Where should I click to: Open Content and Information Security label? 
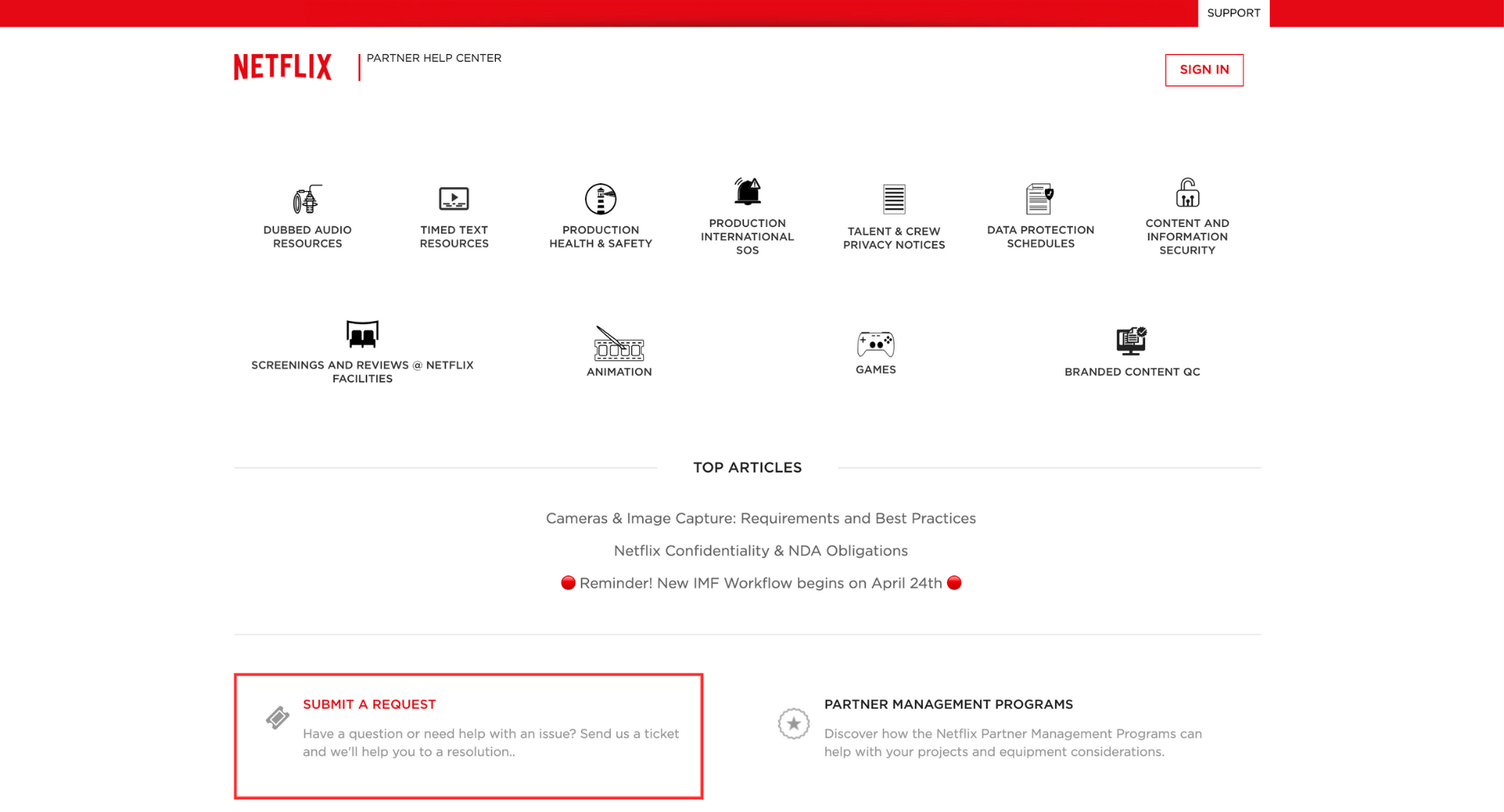click(1188, 236)
